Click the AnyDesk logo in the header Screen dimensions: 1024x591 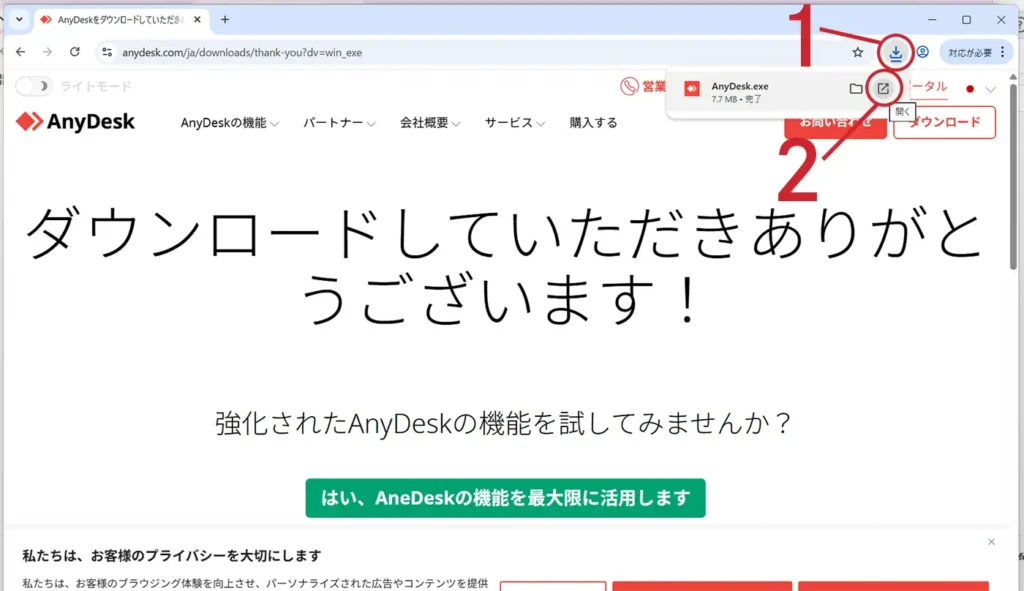point(76,122)
